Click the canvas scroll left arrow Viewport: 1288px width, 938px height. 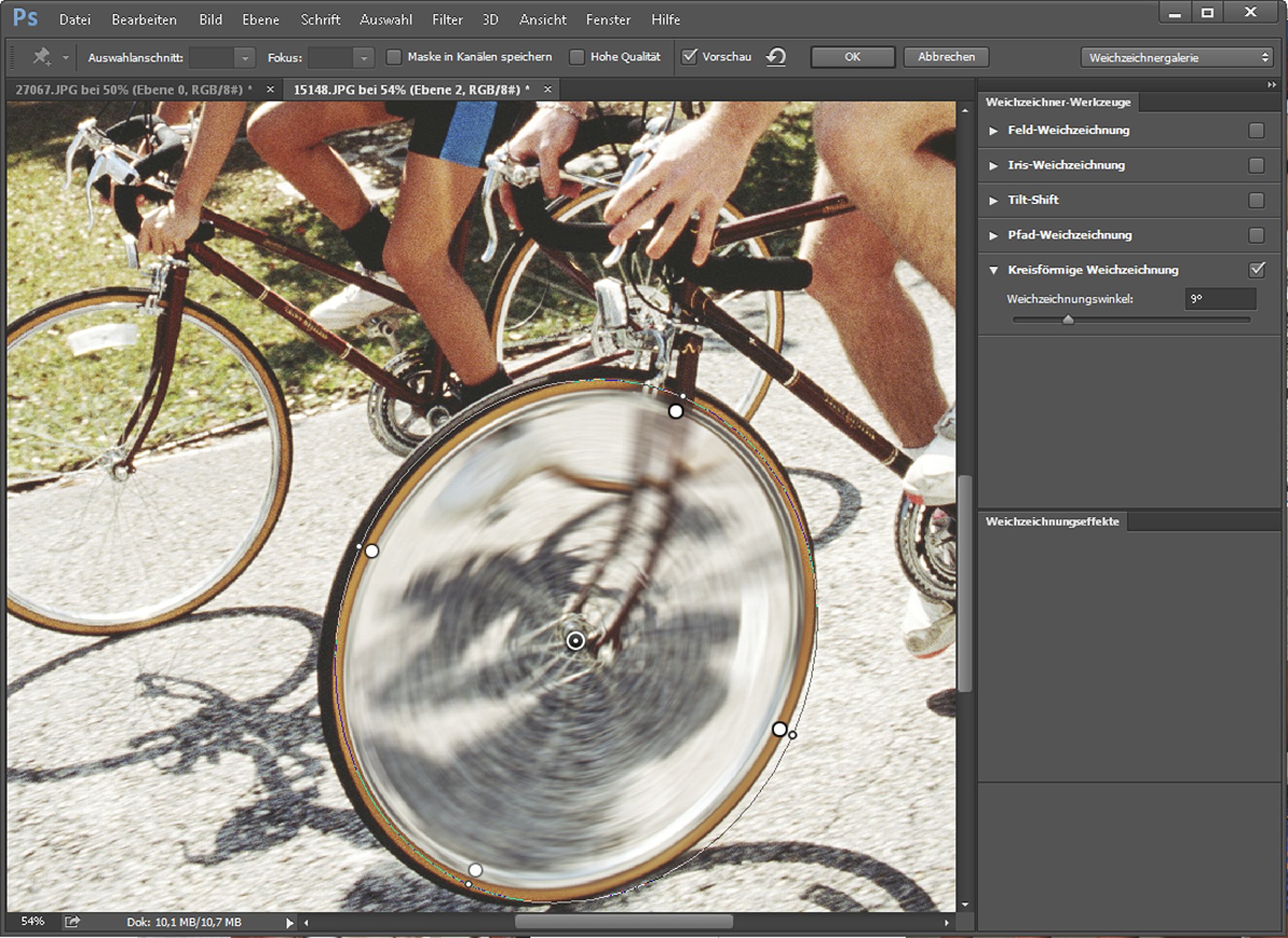coord(306,923)
